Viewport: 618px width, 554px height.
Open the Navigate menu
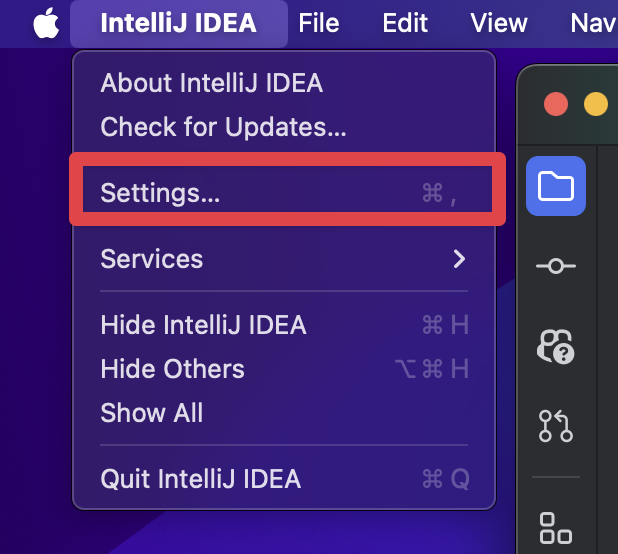[594, 23]
